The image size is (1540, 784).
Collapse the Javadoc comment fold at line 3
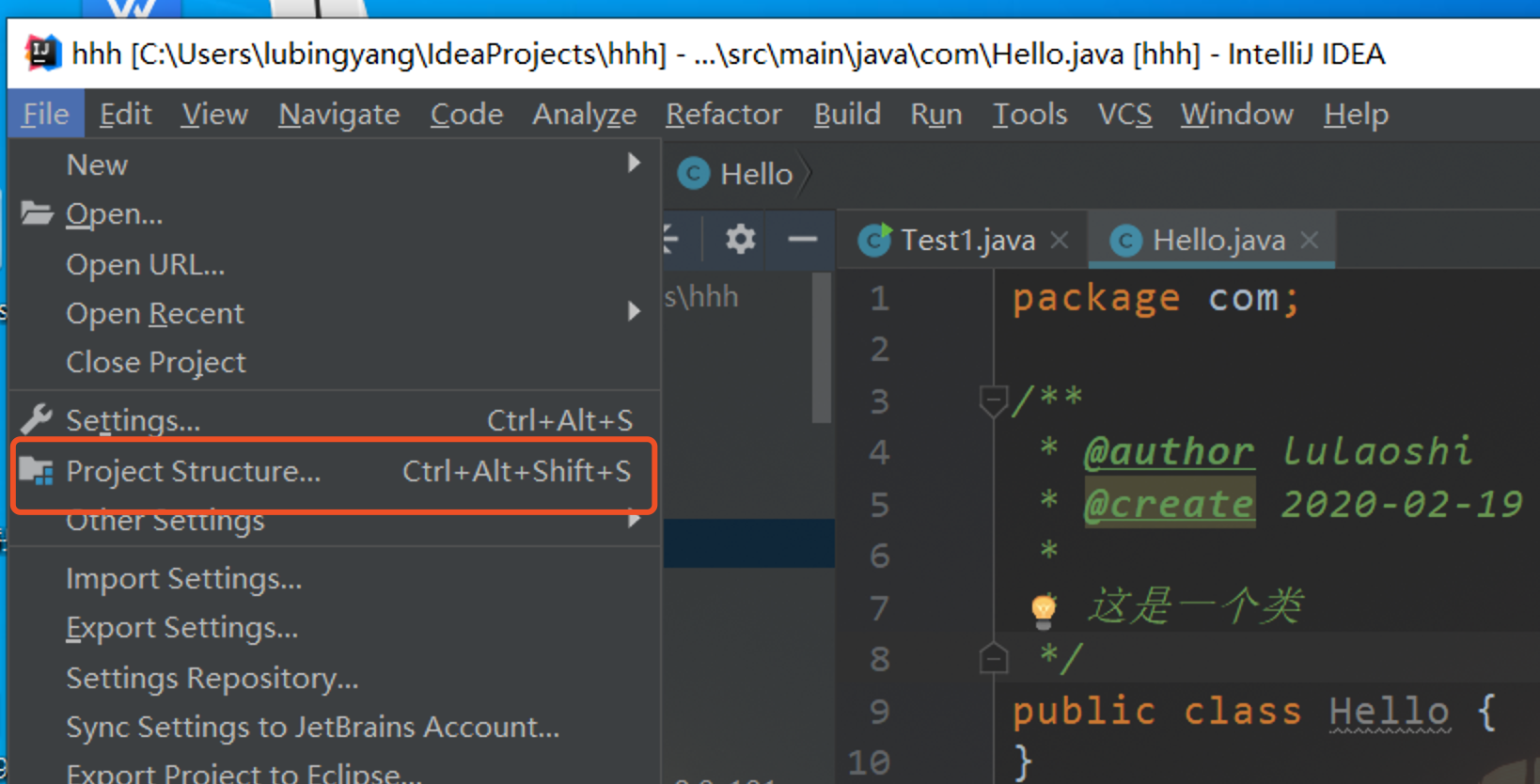(x=993, y=400)
